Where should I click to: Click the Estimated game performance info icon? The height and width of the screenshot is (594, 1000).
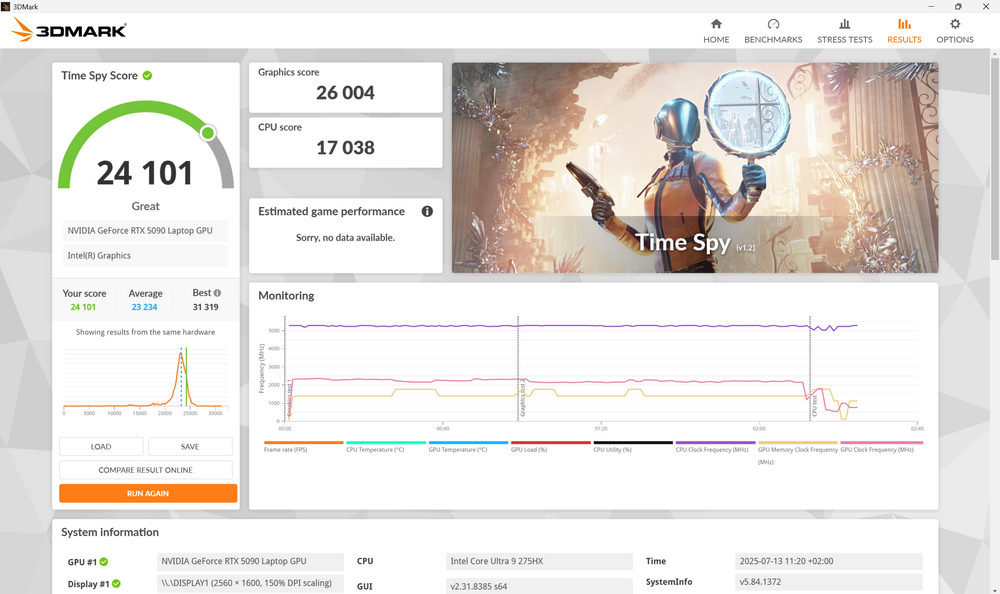(x=427, y=212)
